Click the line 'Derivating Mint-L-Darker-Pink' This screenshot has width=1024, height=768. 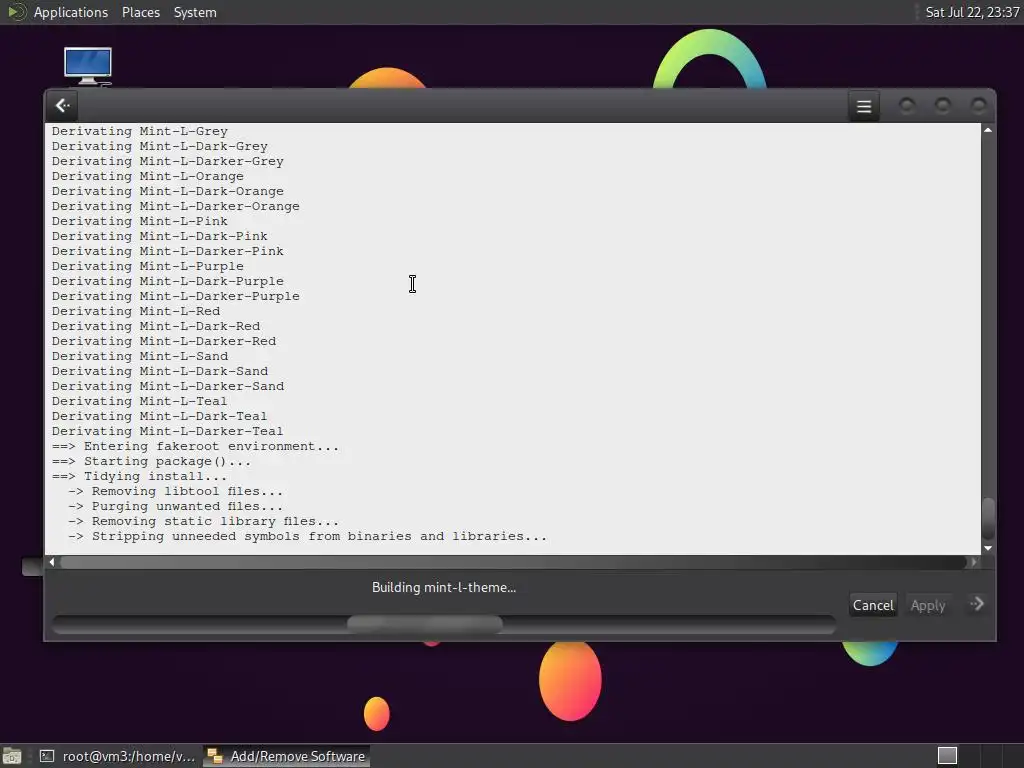[x=168, y=251]
